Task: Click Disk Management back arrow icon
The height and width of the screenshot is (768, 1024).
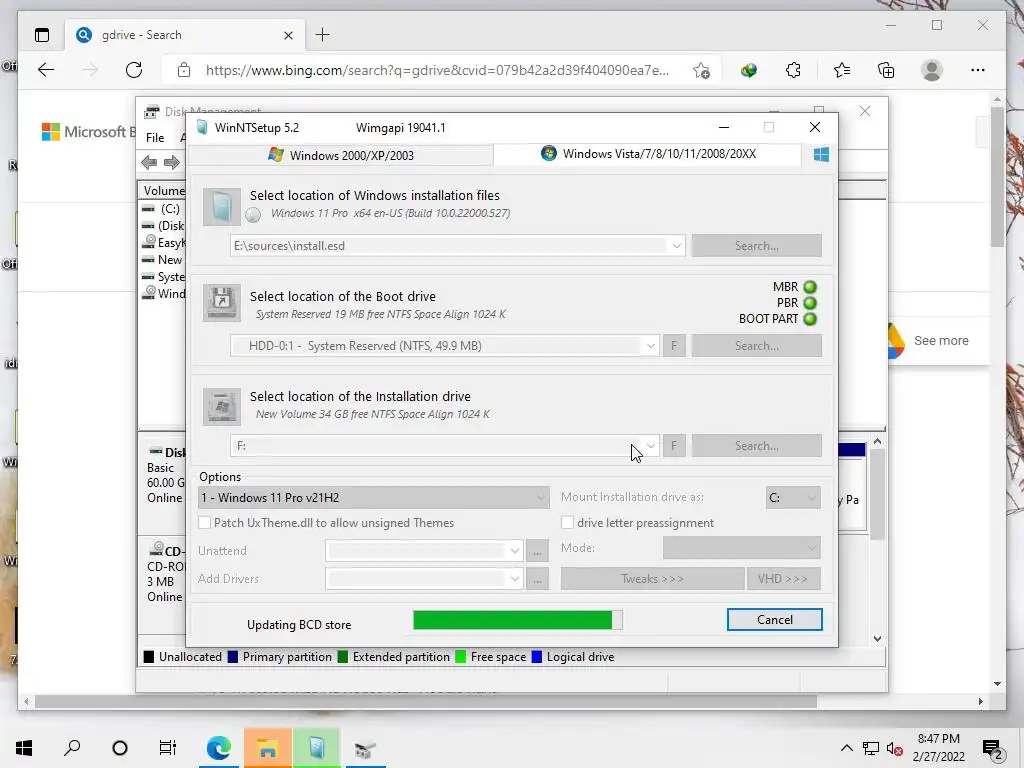Action: tap(149, 163)
